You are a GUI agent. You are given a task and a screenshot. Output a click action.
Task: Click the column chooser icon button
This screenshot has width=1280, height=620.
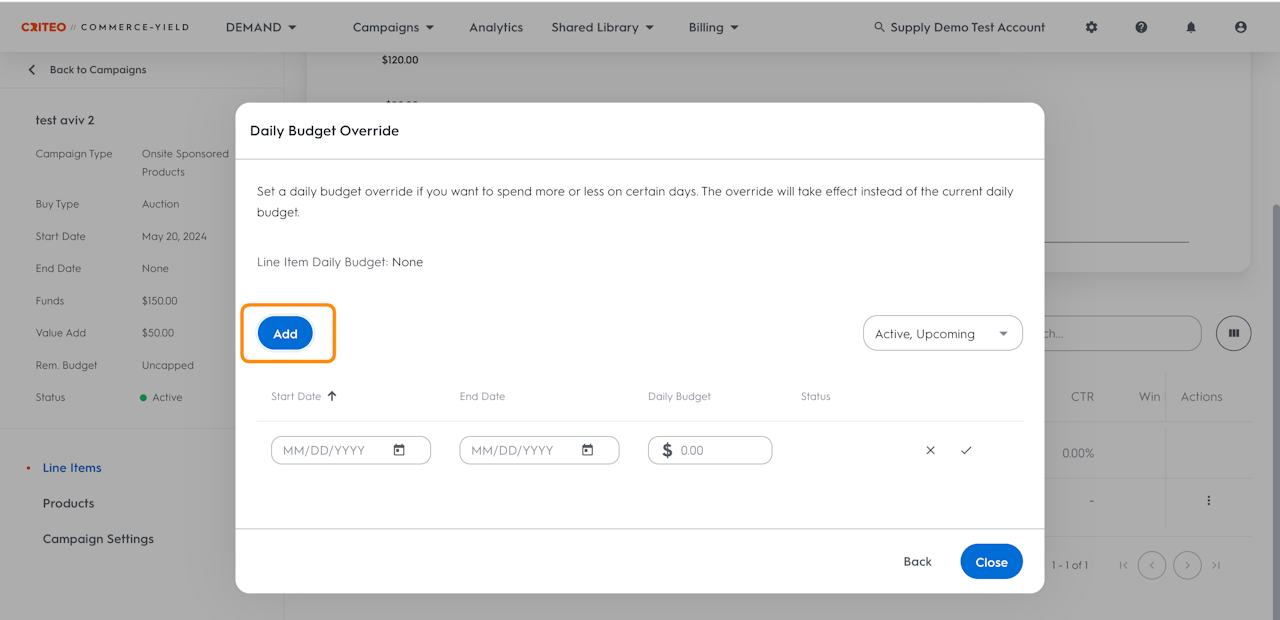[x=1234, y=334]
